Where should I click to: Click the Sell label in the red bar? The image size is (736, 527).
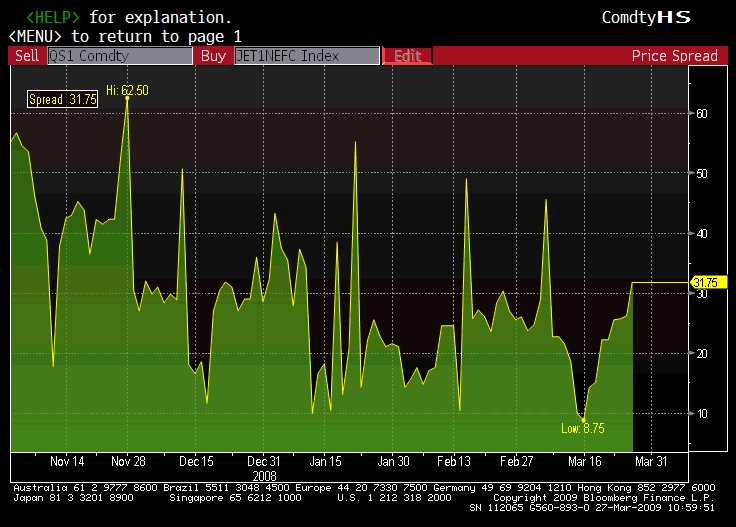[27, 56]
